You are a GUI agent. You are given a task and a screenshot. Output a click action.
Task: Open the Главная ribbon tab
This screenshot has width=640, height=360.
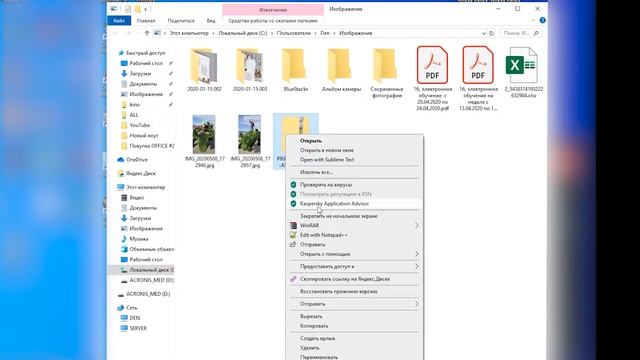tap(146, 20)
